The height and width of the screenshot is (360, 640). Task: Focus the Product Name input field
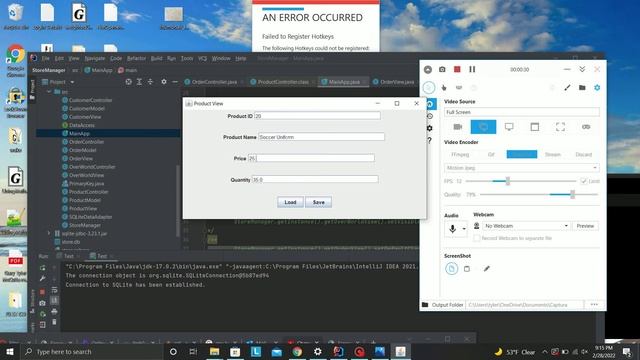click(321, 137)
